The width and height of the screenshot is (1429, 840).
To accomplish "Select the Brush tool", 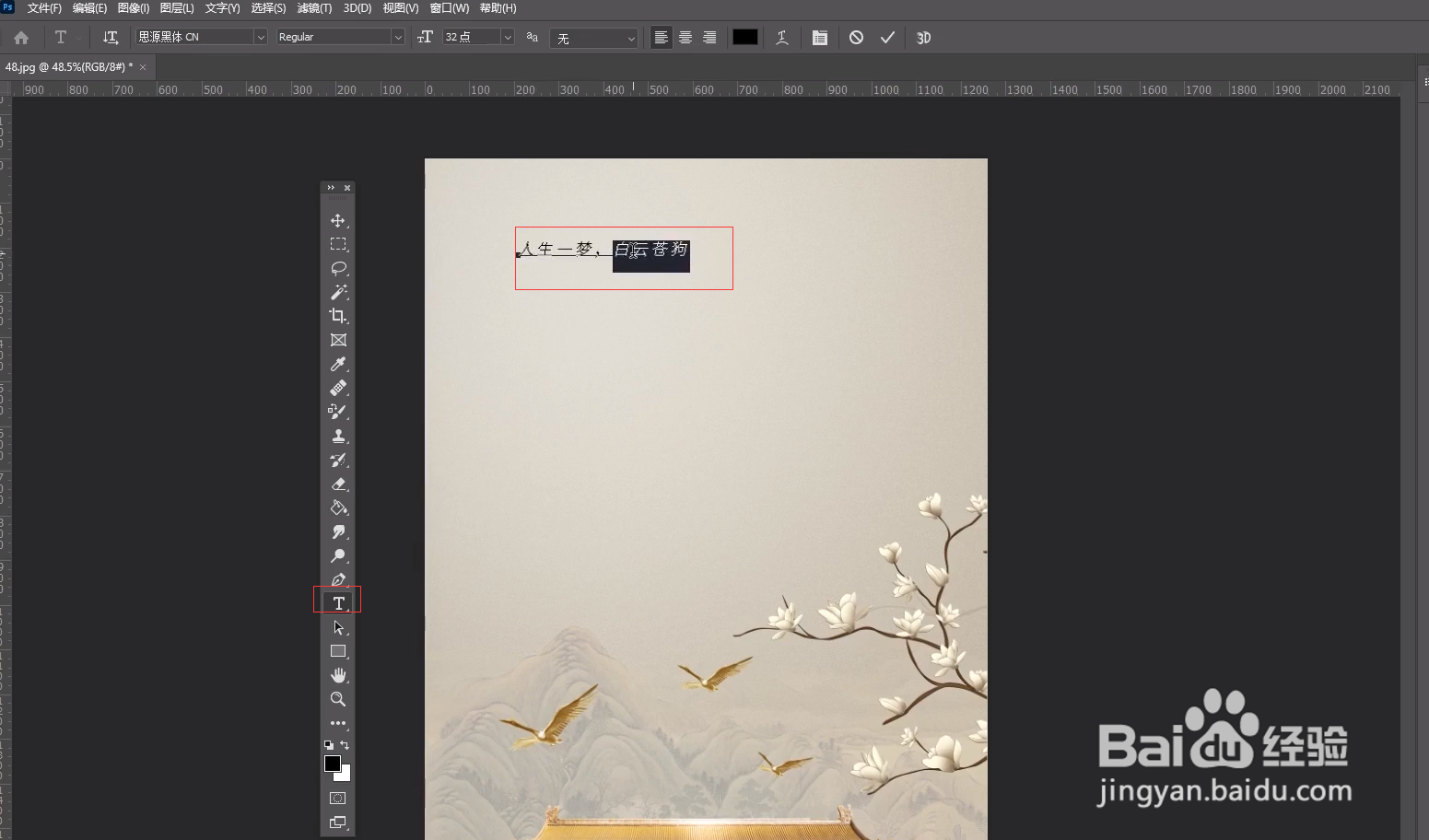I will pyautogui.click(x=338, y=412).
